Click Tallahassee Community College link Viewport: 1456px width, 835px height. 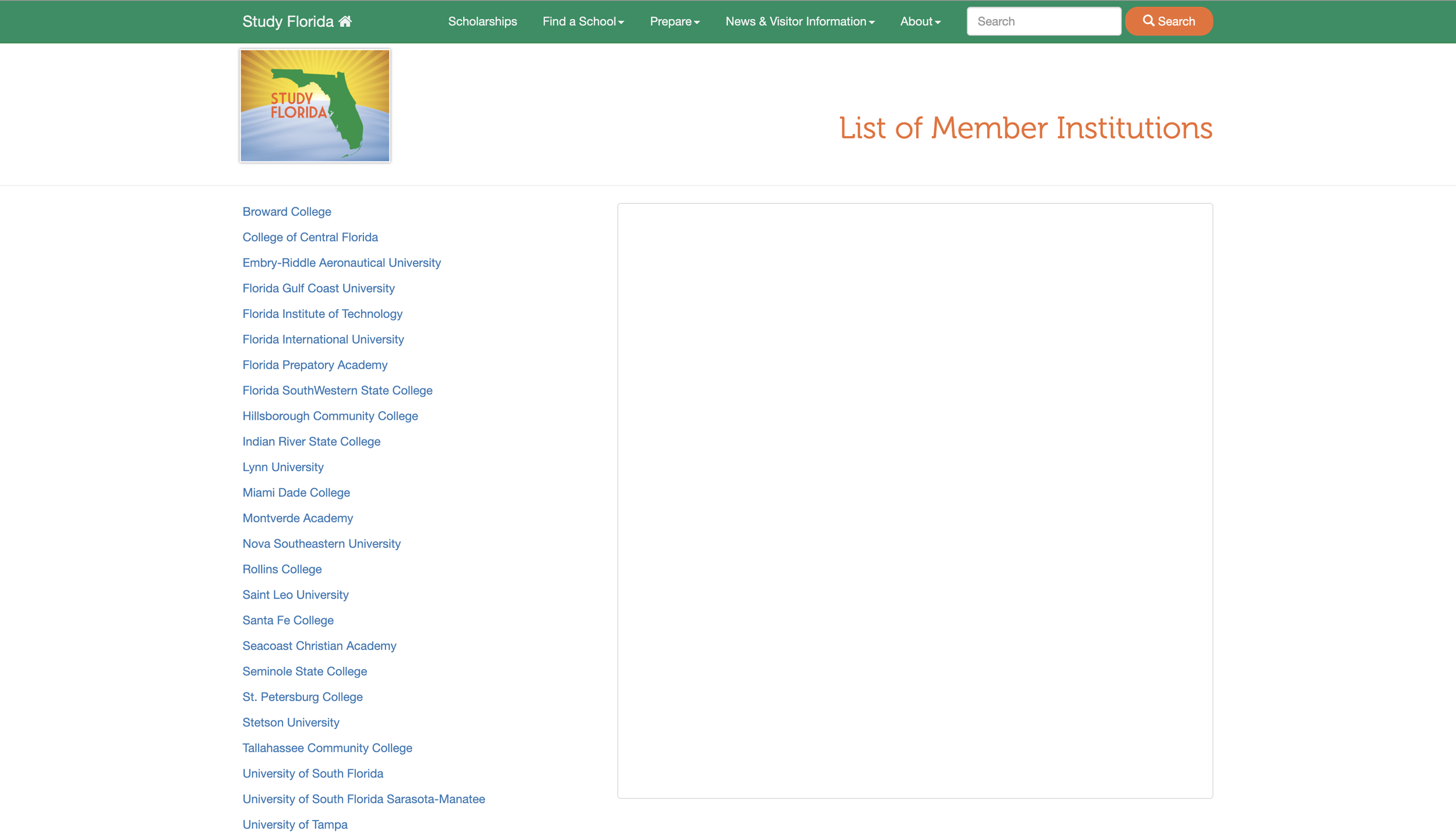click(327, 748)
